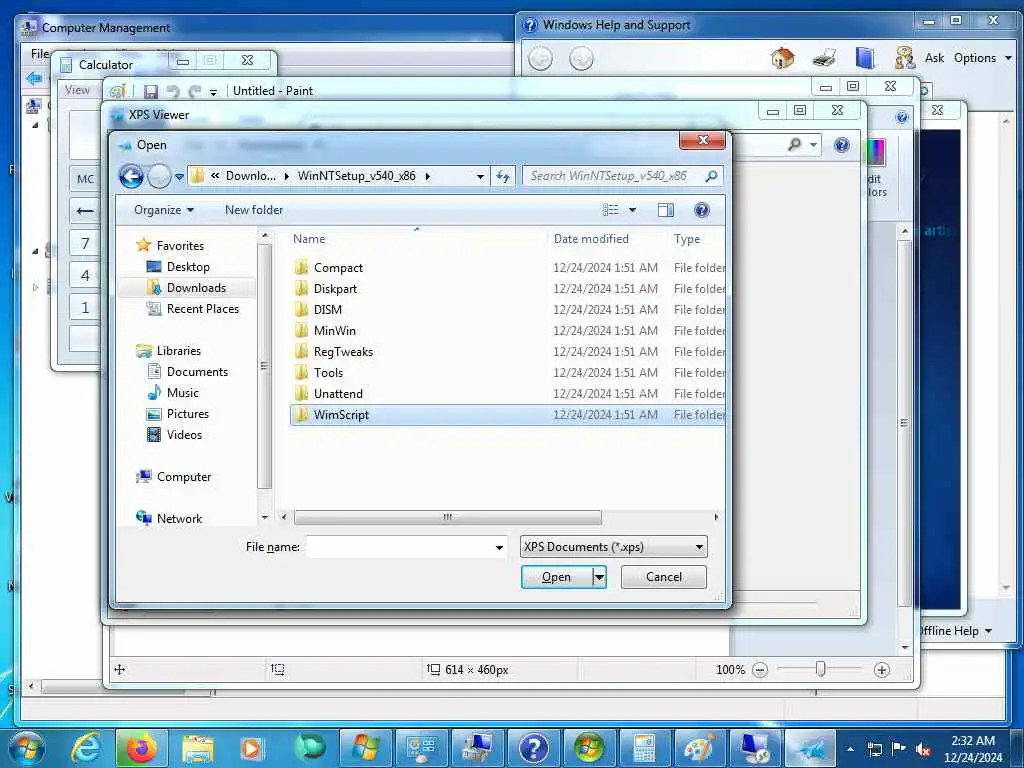Click Undo icon in Paint title bar

172,91
